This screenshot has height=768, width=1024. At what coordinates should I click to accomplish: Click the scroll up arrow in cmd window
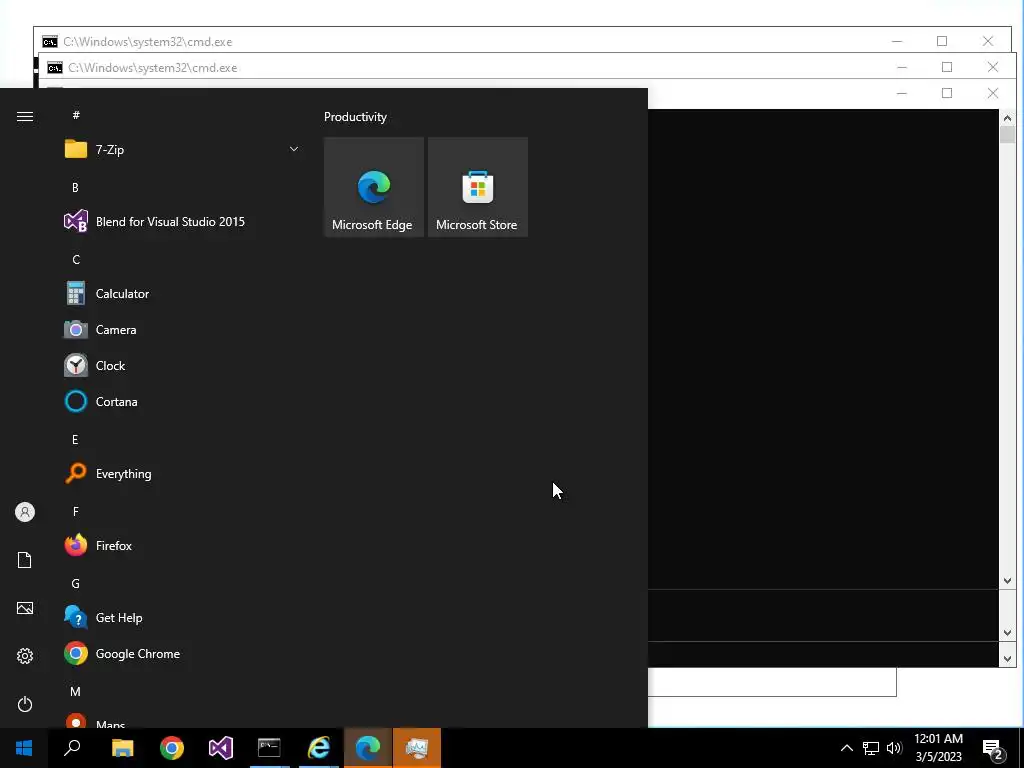pyautogui.click(x=1007, y=118)
